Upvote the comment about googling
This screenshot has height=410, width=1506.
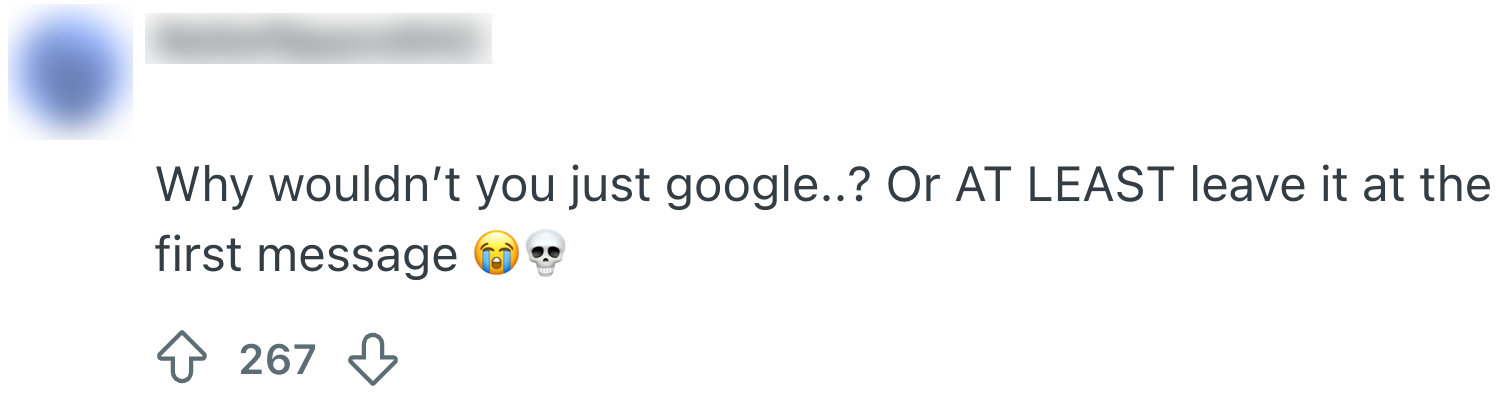[x=183, y=359]
